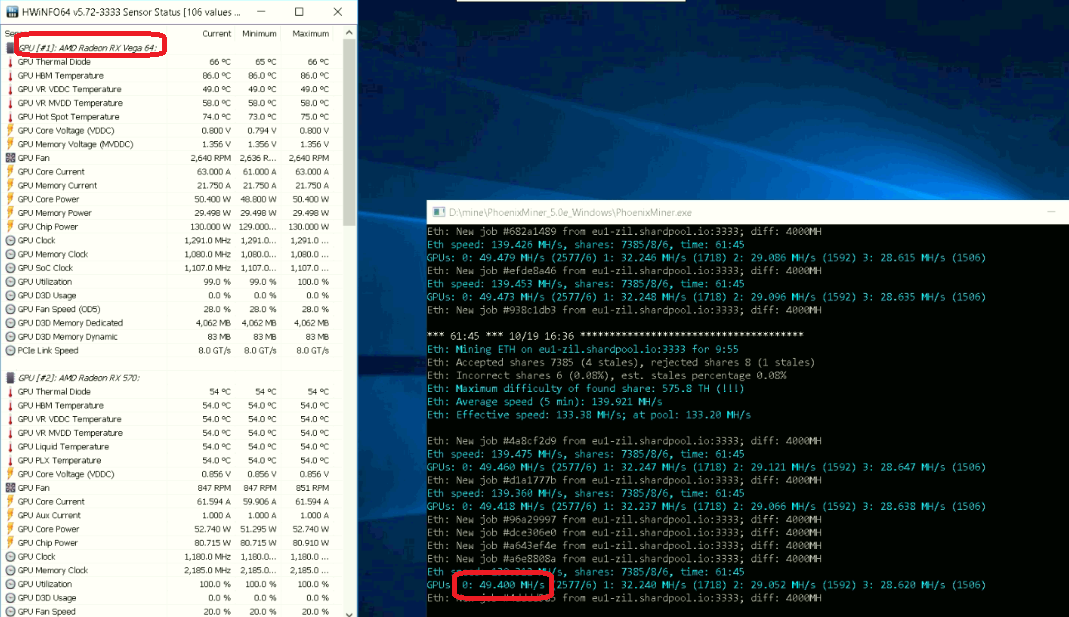This screenshot has width=1069, height=617.
Task: Click the 'Incorrect shares 6 (0.08%)' console line
Action: click(x=607, y=375)
